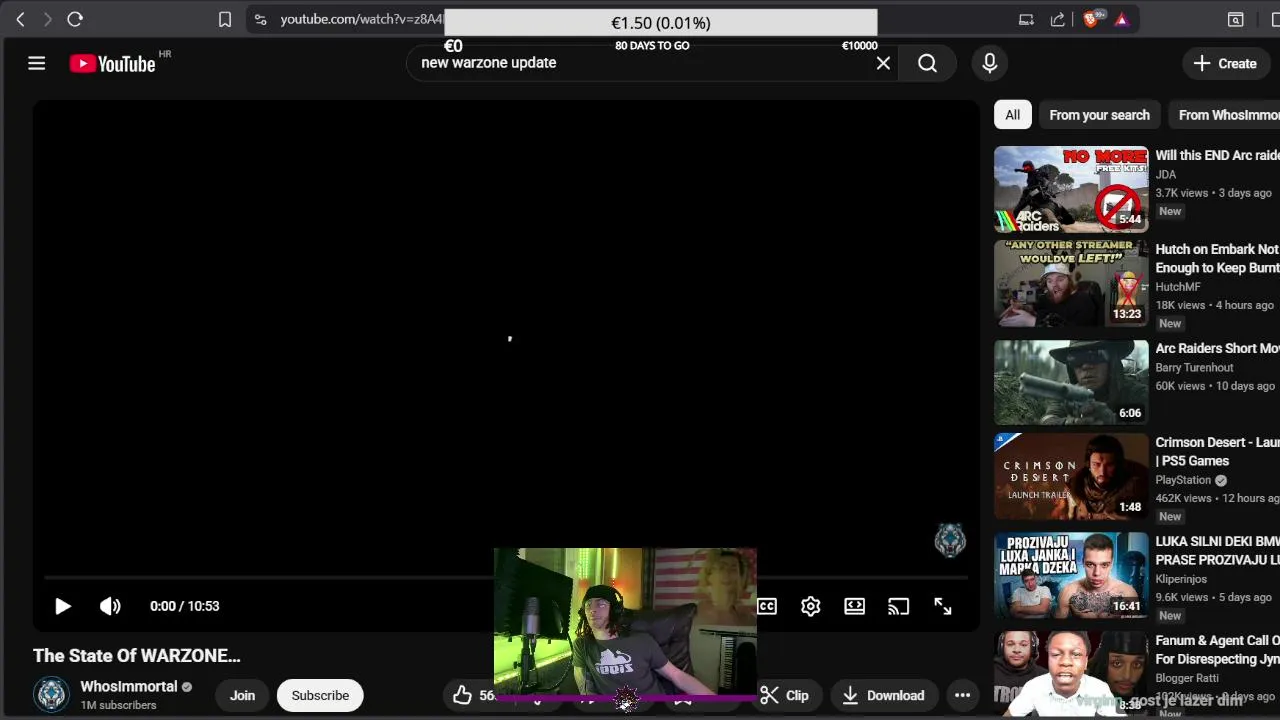Click the Clip button
The height and width of the screenshot is (720, 1280).
click(x=784, y=695)
